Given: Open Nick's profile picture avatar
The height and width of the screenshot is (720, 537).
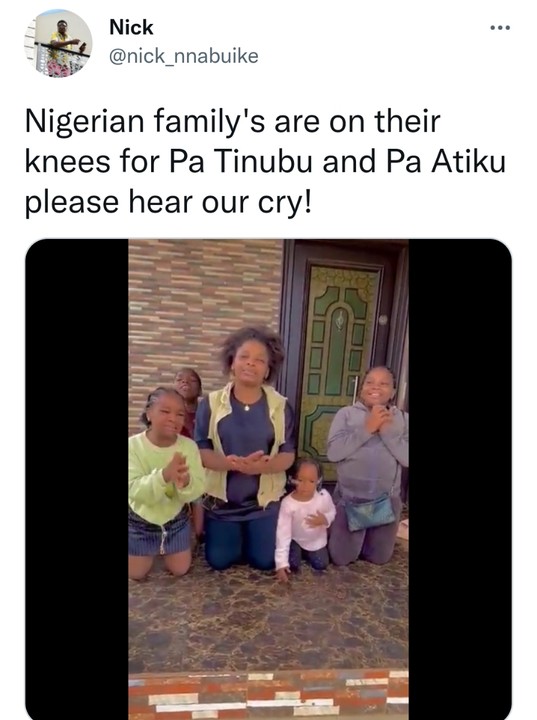Looking at the screenshot, I should pyautogui.click(x=58, y=43).
